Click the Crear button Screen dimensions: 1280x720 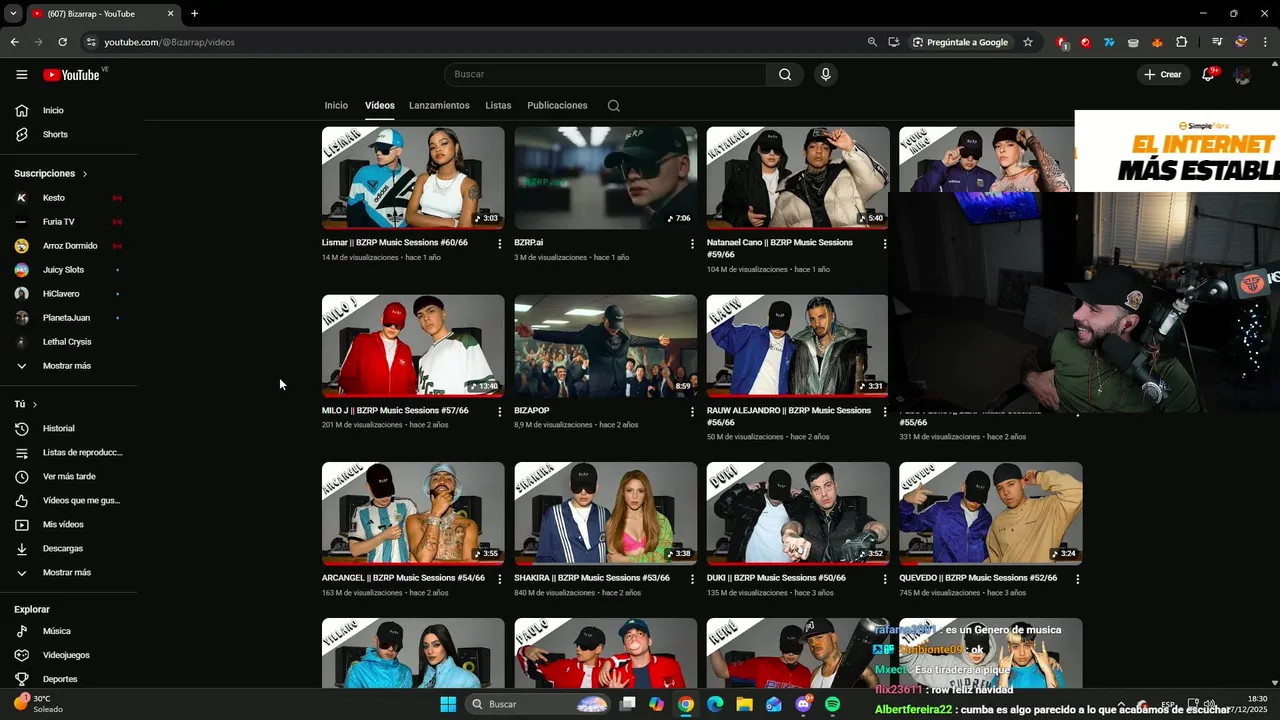(1163, 75)
